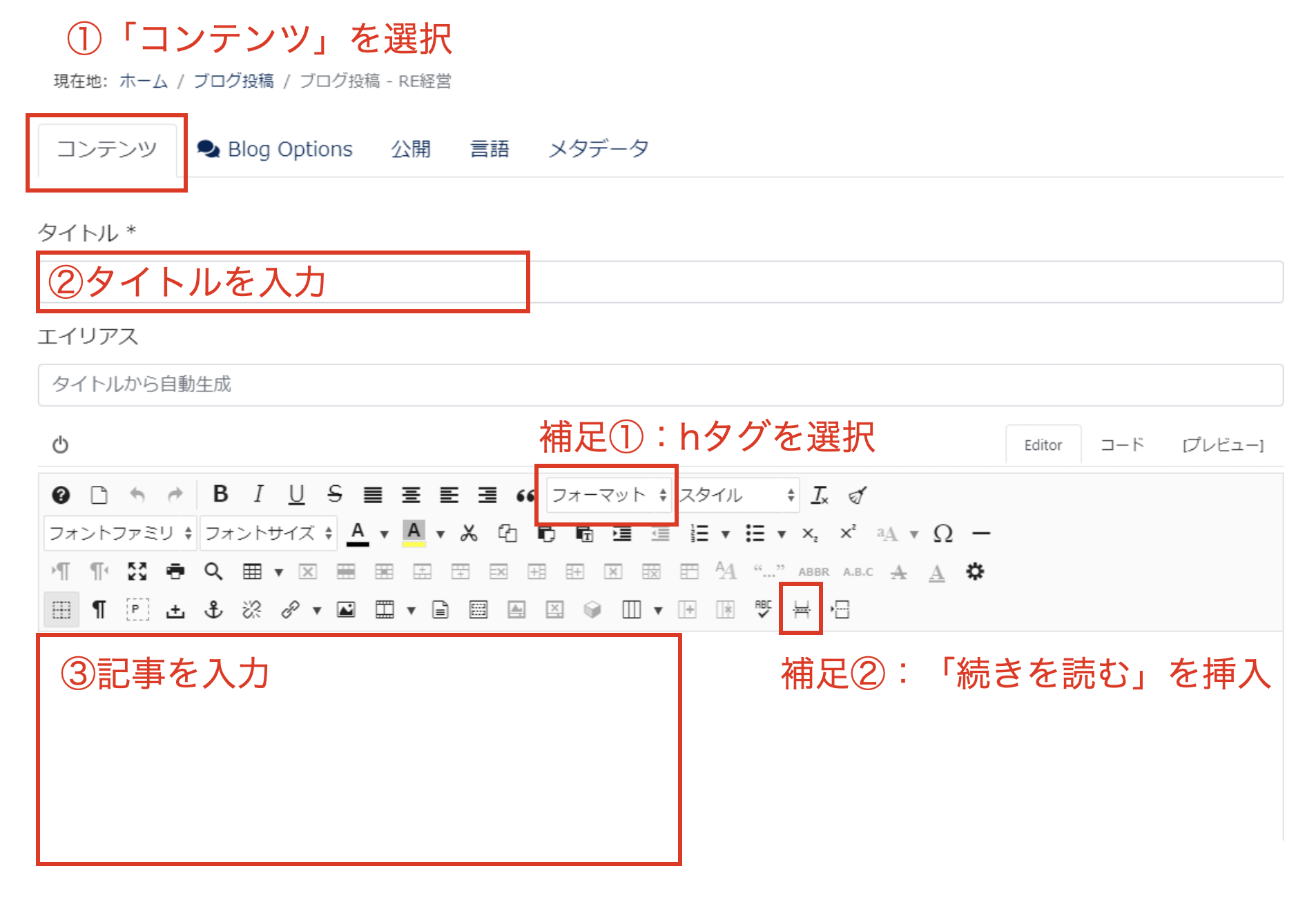1316x922 pixels.
Task: Open the フォントファミリ dropdown
Action: (120, 533)
